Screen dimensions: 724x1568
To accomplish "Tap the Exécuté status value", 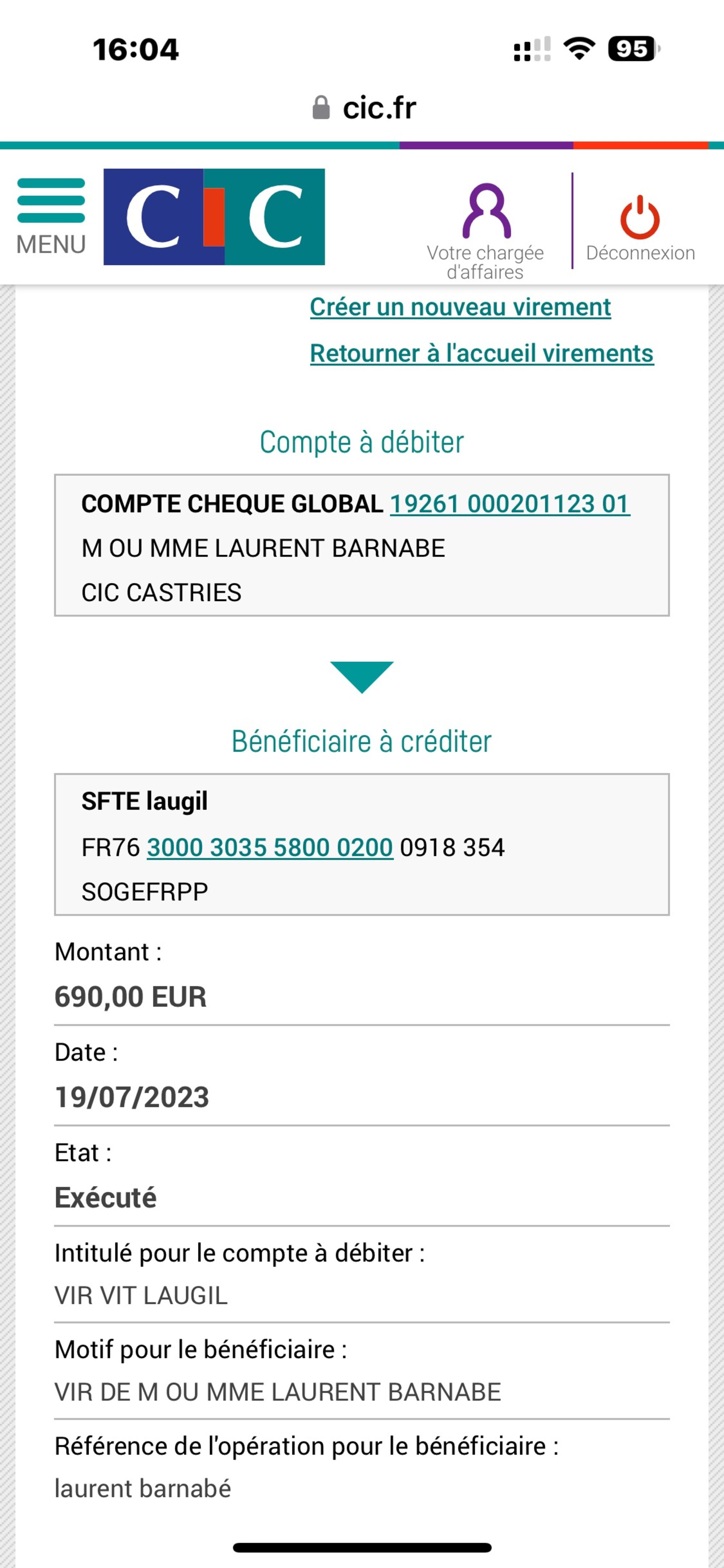I will point(106,1198).
